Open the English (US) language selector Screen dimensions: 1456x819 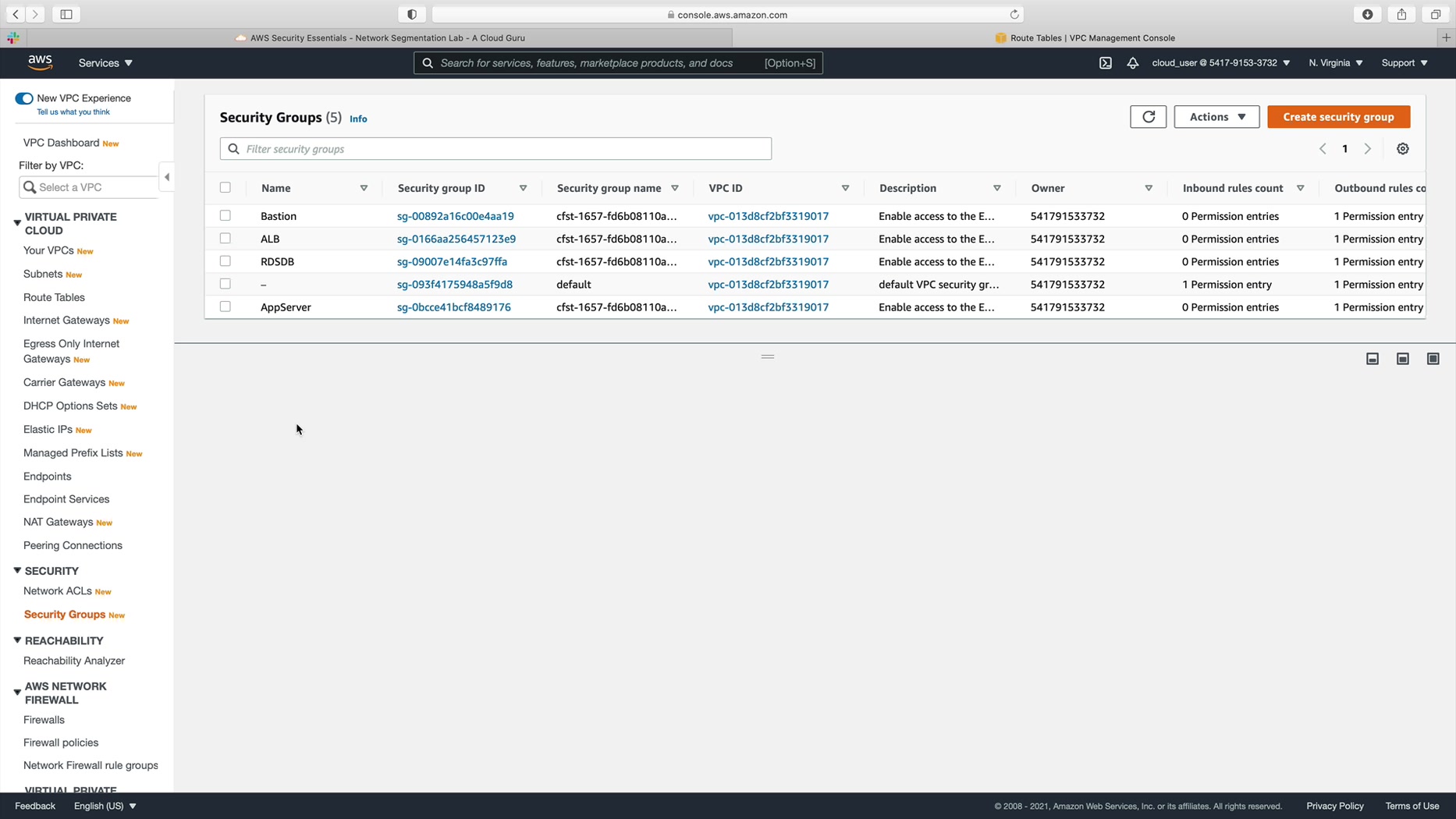click(105, 806)
